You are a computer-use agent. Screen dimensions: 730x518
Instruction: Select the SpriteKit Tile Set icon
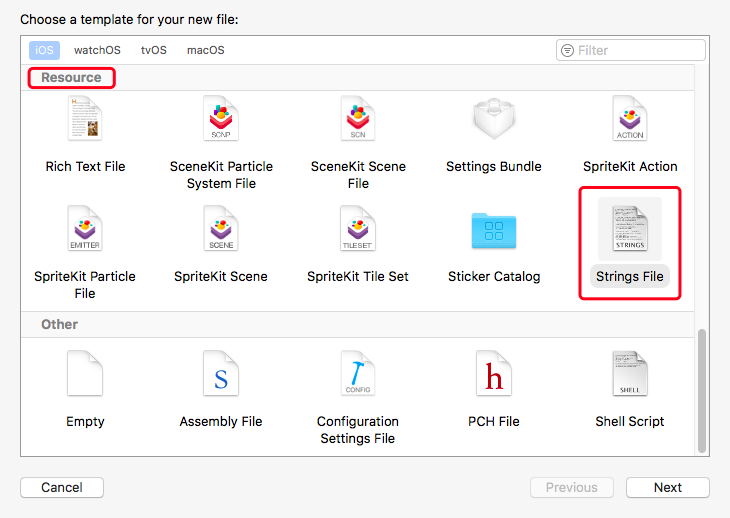(x=358, y=229)
